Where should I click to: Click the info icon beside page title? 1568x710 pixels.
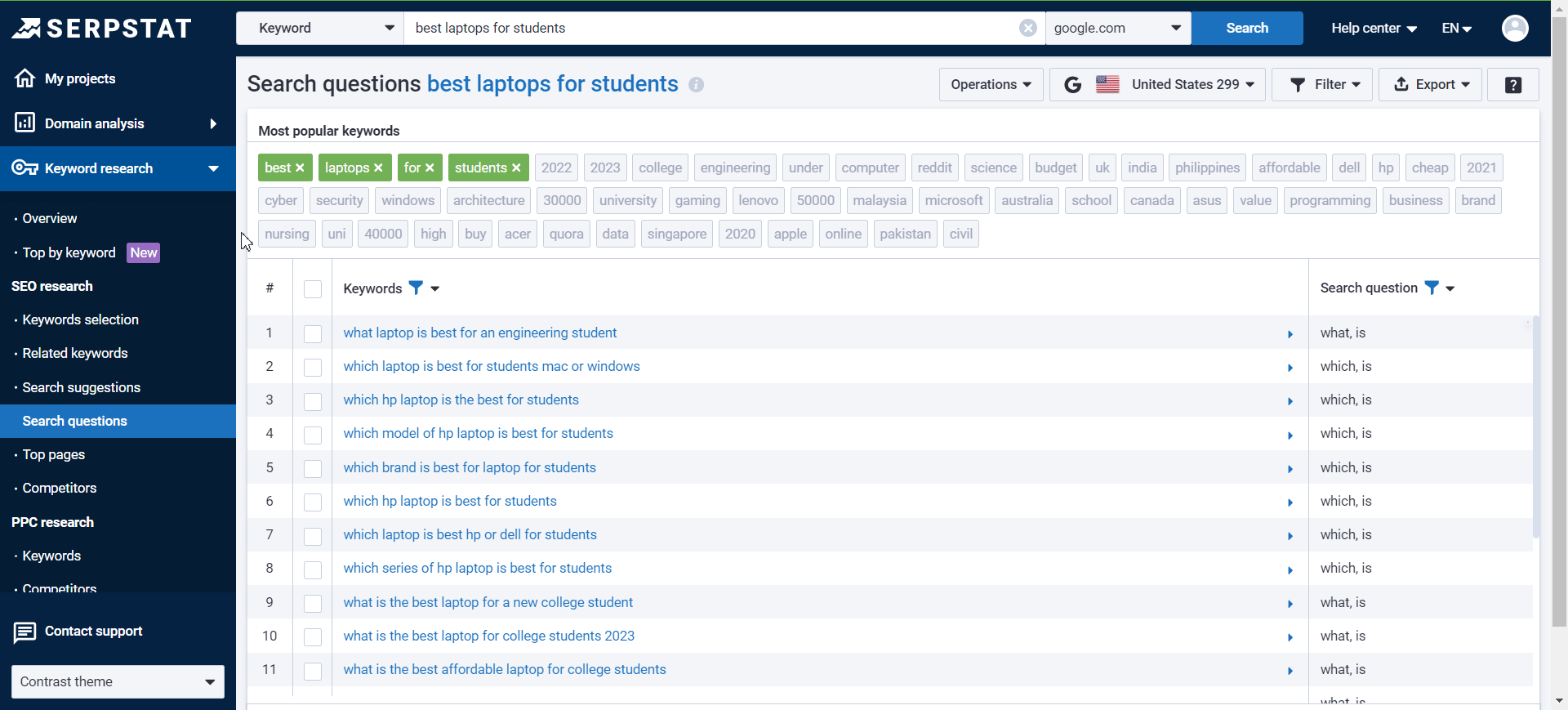[x=696, y=85]
